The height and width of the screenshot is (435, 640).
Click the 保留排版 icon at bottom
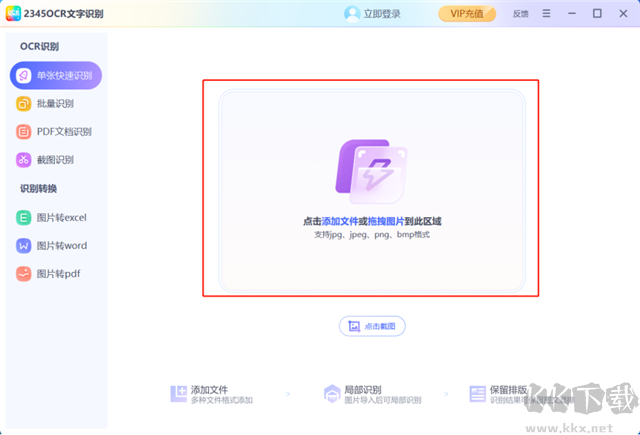point(478,394)
